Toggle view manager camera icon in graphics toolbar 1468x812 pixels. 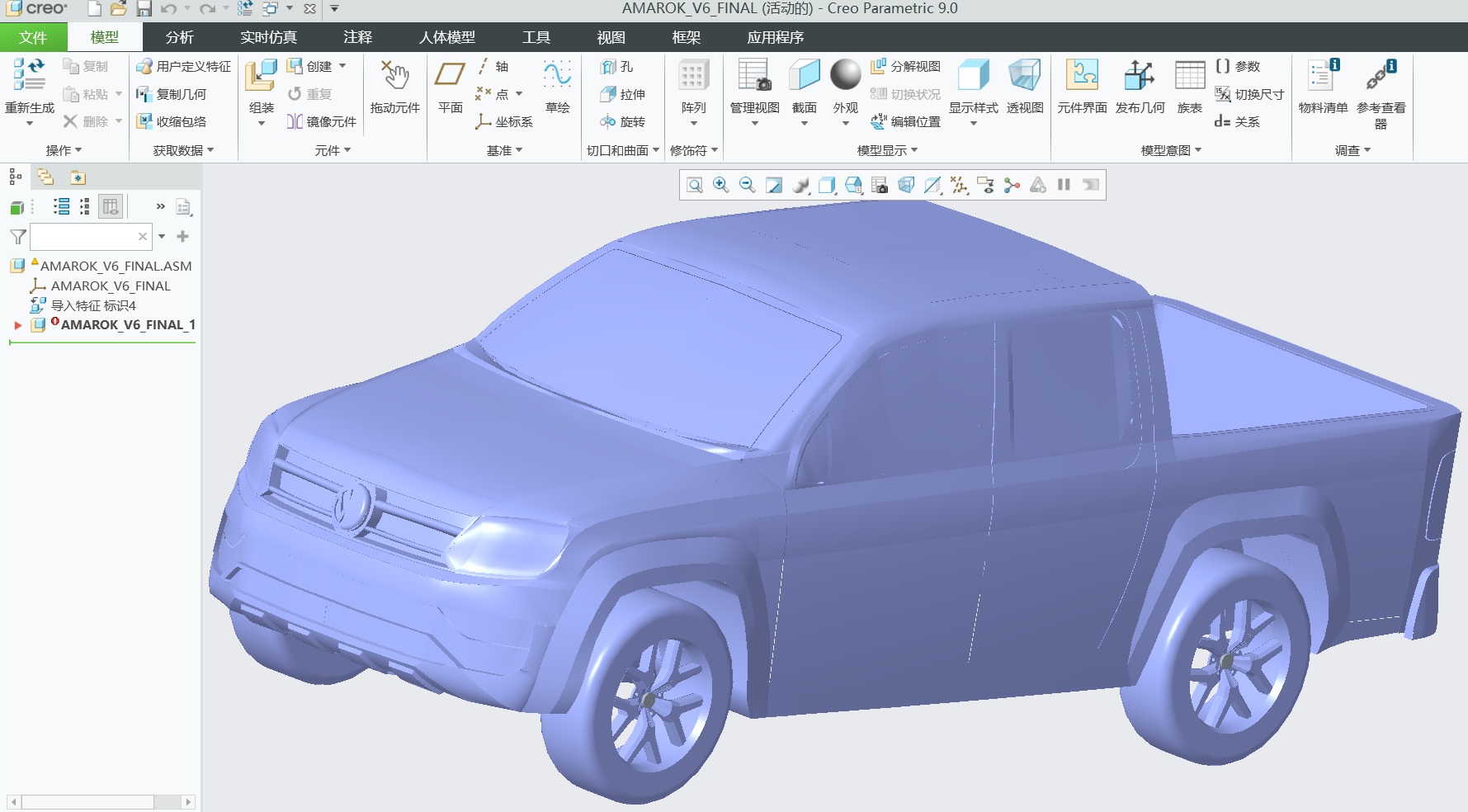pyautogui.click(x=880, y=185)
